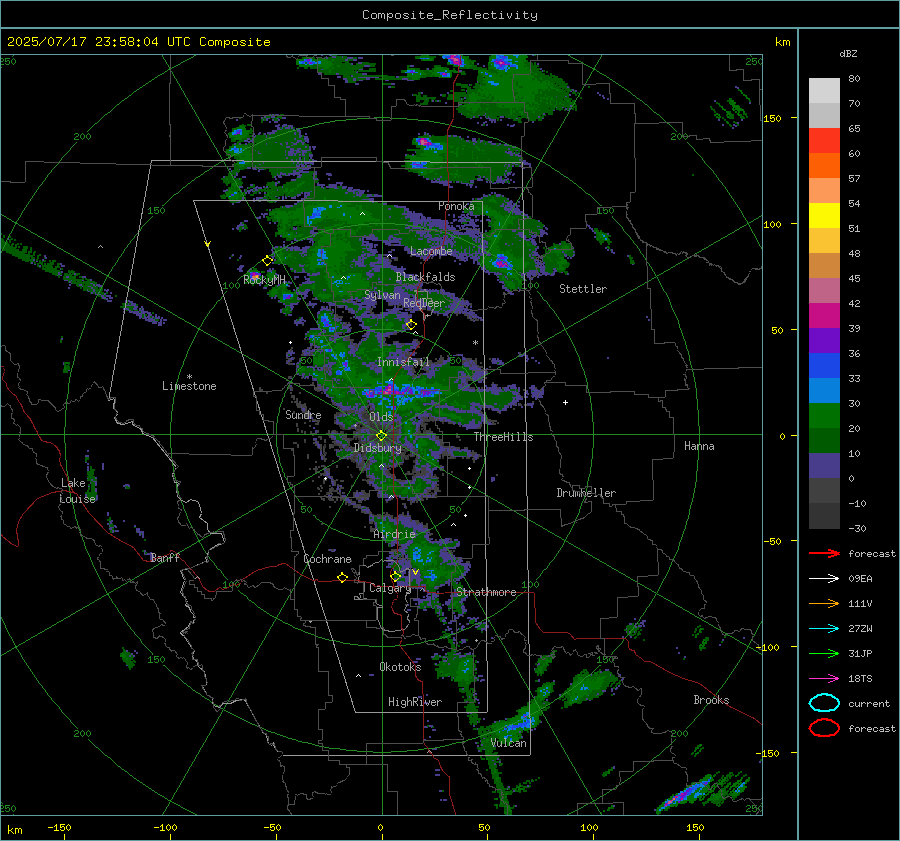Select the orange 60 dBZ color swatch
This screenshot has height=841, width=900.
pyautogui.click(x=824, y=165)
